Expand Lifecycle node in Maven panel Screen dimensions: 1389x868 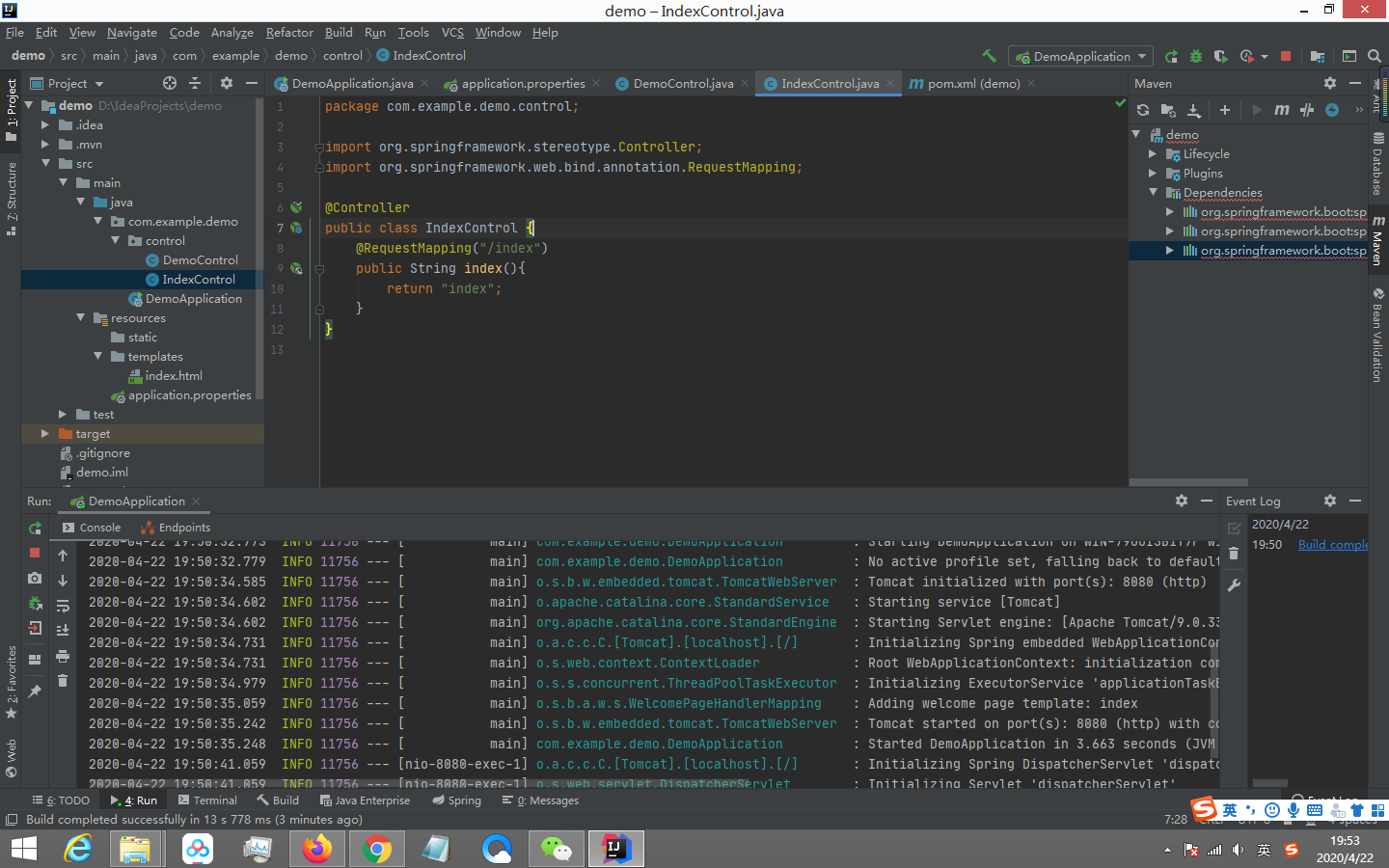[x=1153, y=154]
